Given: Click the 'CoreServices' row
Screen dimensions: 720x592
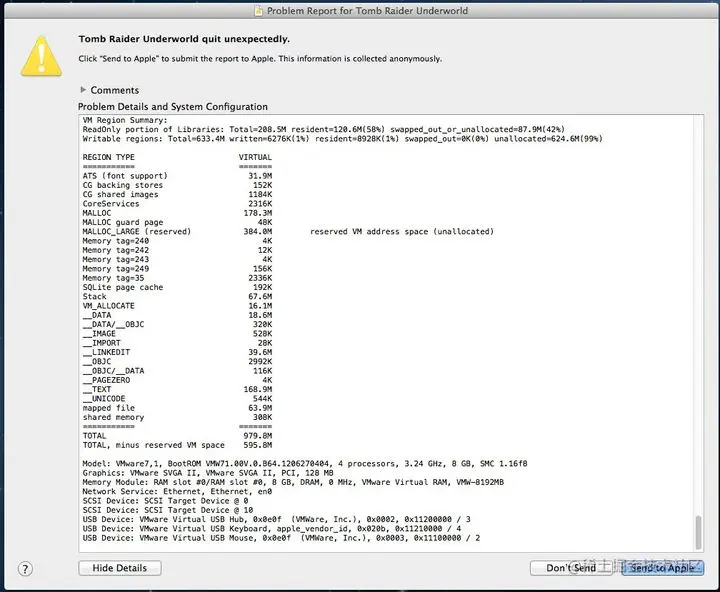Looking at the screenshot, I should 177,203.
